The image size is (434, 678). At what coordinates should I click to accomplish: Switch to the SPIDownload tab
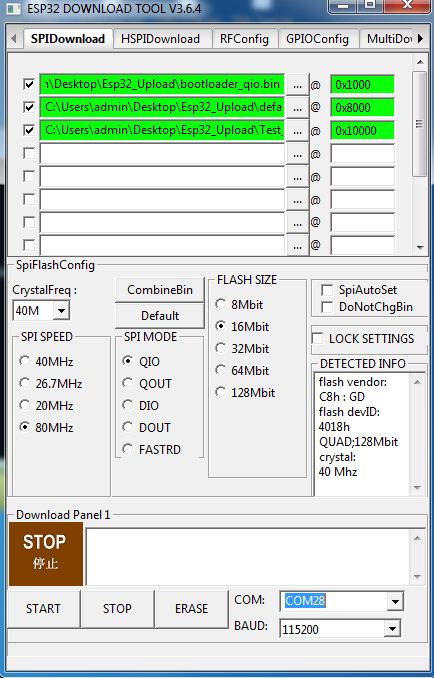[68, 38]
